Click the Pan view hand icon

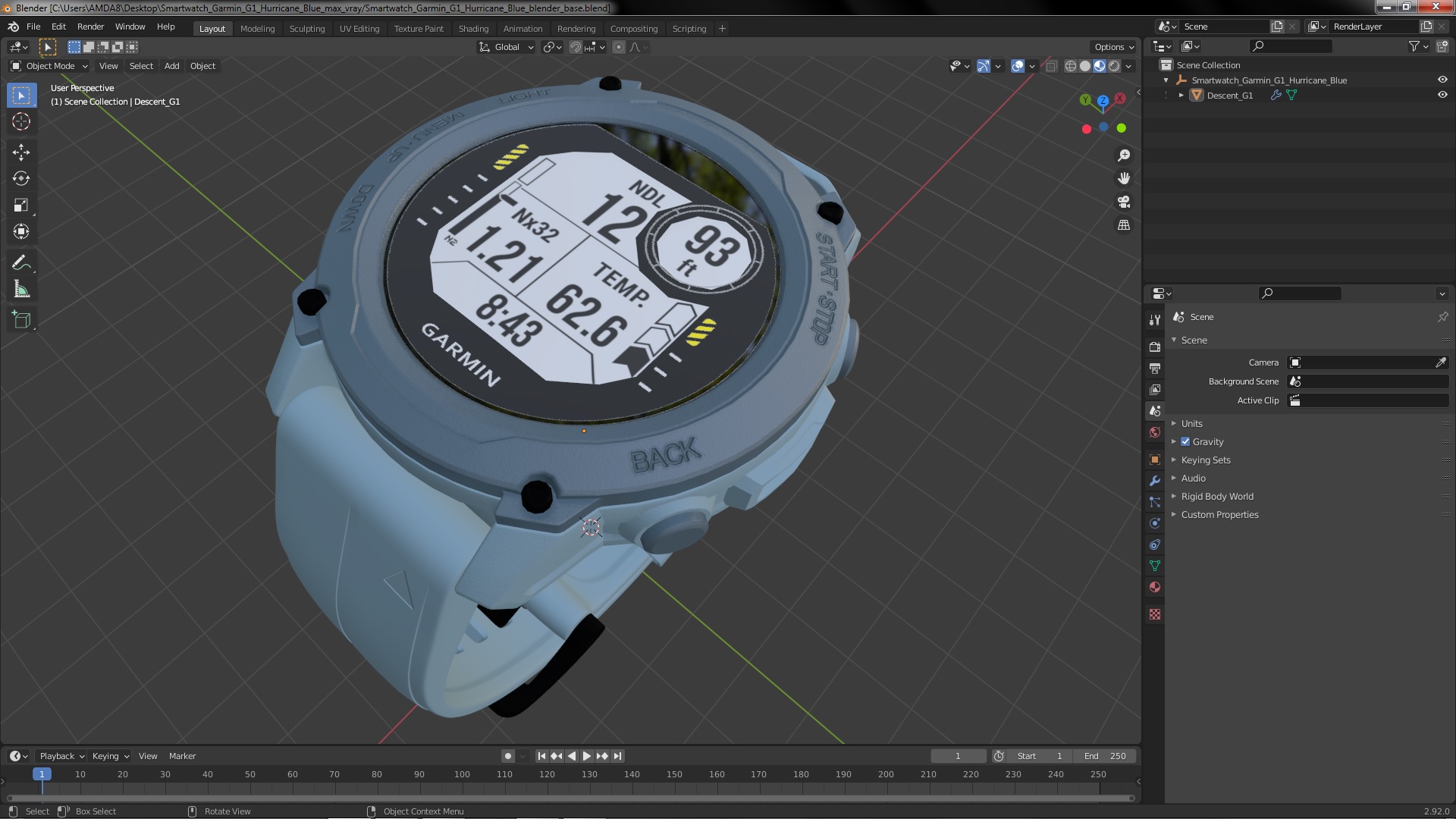pos(1124,178)
